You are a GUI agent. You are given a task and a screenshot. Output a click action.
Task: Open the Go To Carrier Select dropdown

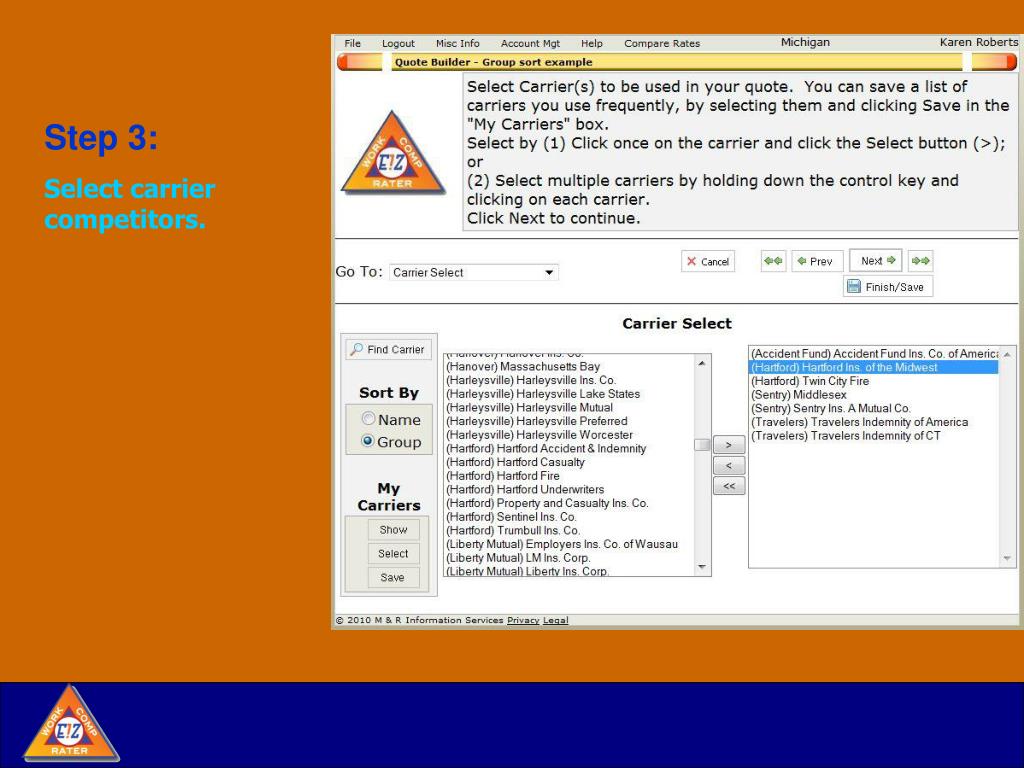pos(474,272)
